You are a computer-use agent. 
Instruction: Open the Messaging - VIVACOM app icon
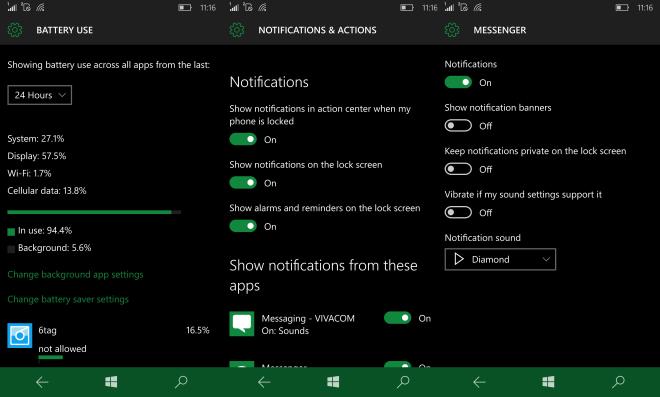tap(242, 324)
